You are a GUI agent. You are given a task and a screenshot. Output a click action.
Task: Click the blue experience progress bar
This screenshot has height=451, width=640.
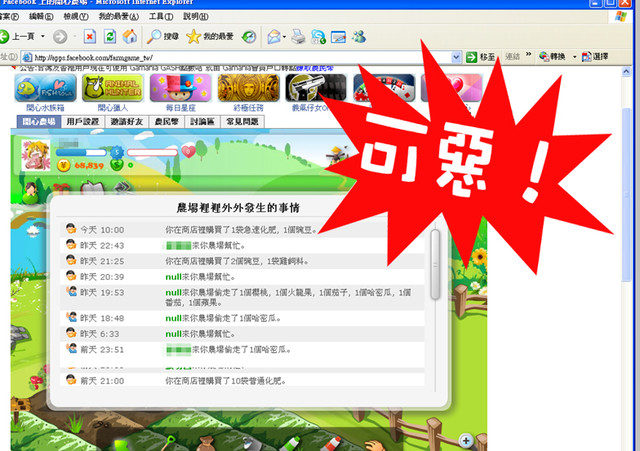[x=81, y=153]
